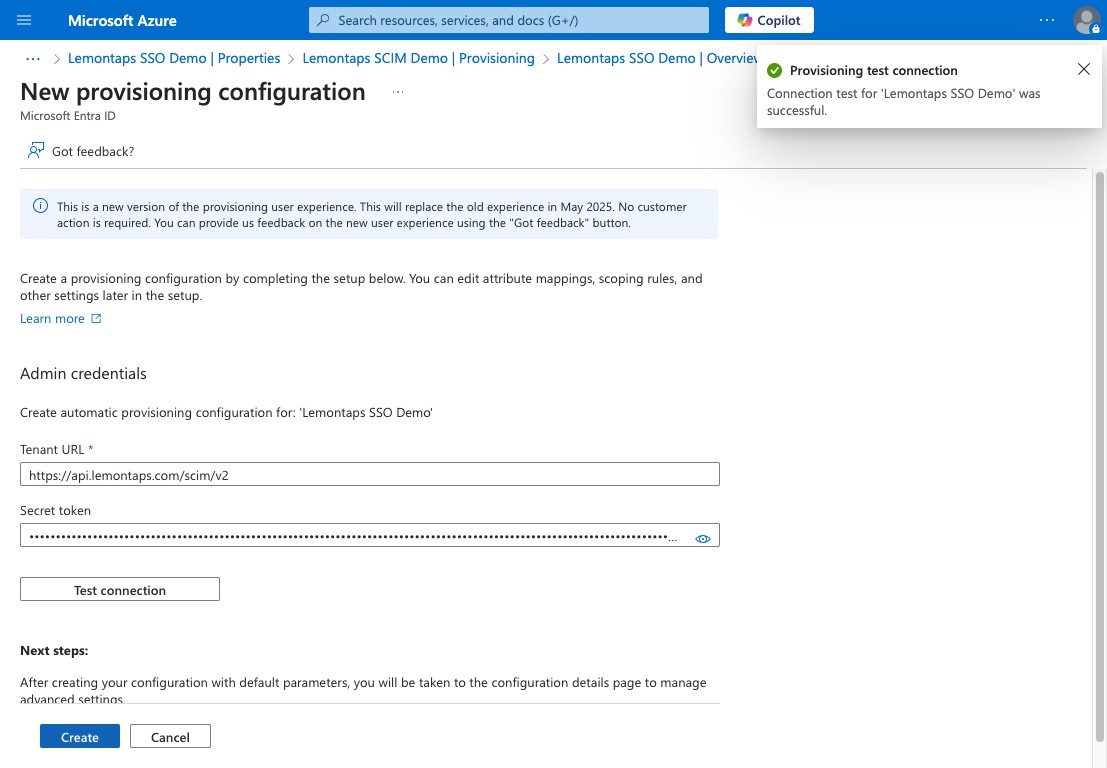
Task: Open the Azure portal hamburger menu
Action: pos(24,20)
